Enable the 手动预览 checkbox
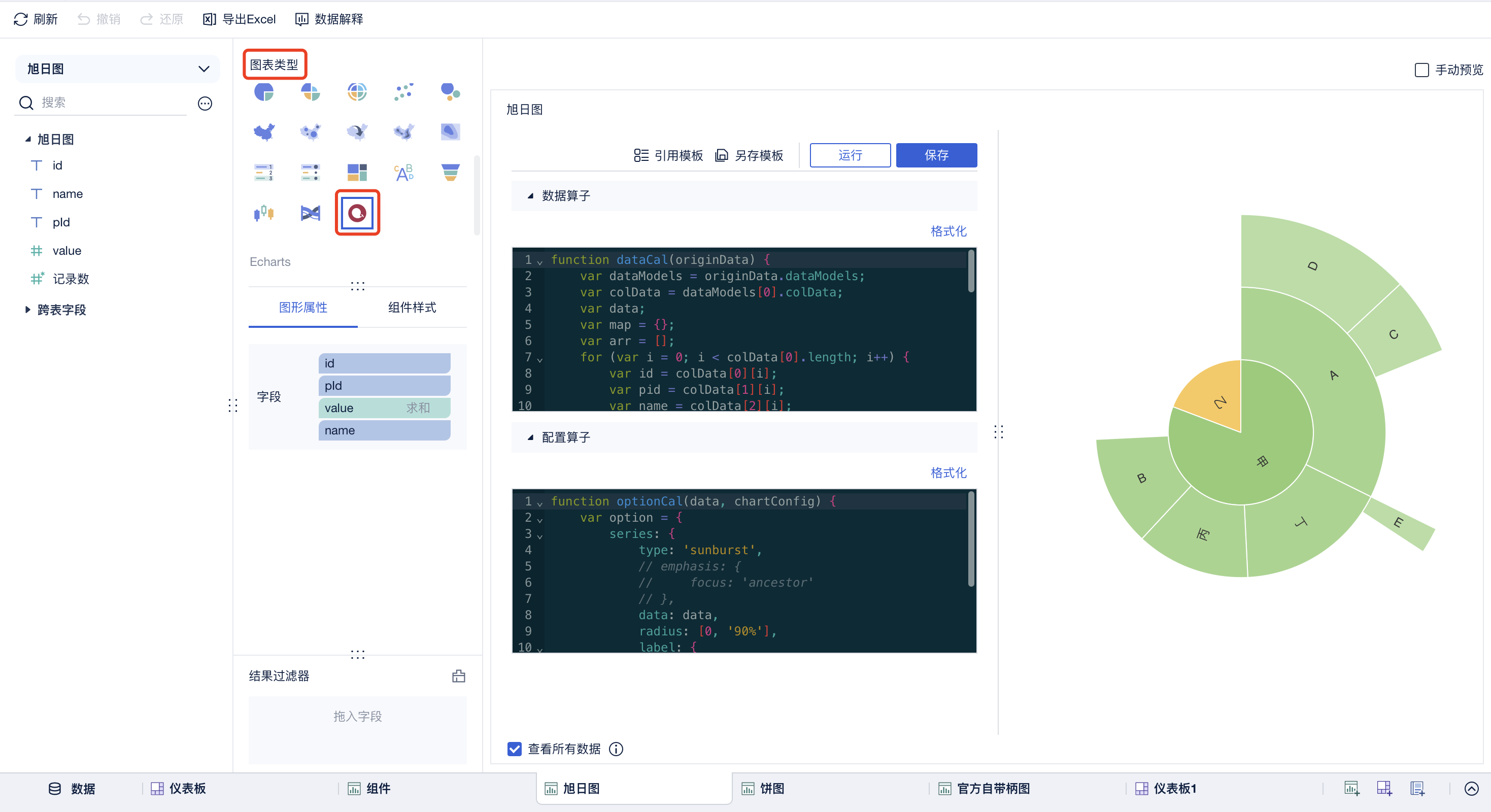This screenshot has height=812, width=1491. 1421,70
